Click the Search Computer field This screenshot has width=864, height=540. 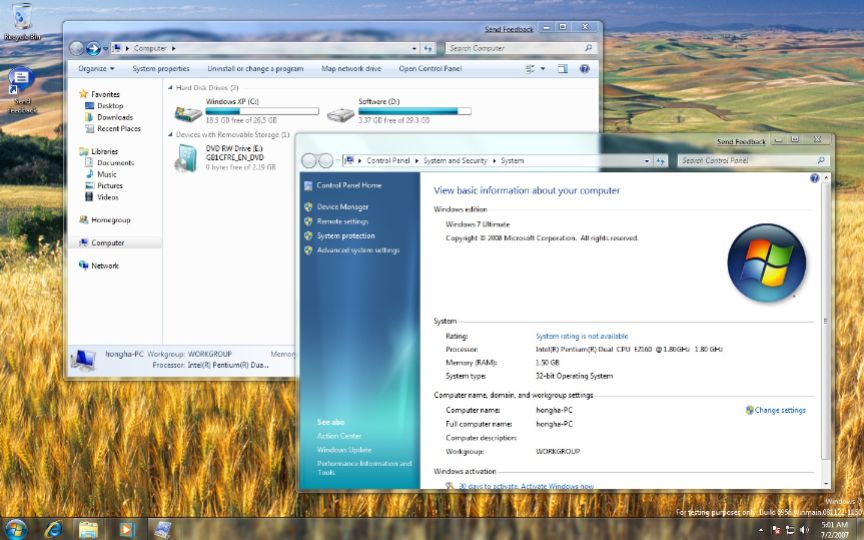[x=520, y=48]
